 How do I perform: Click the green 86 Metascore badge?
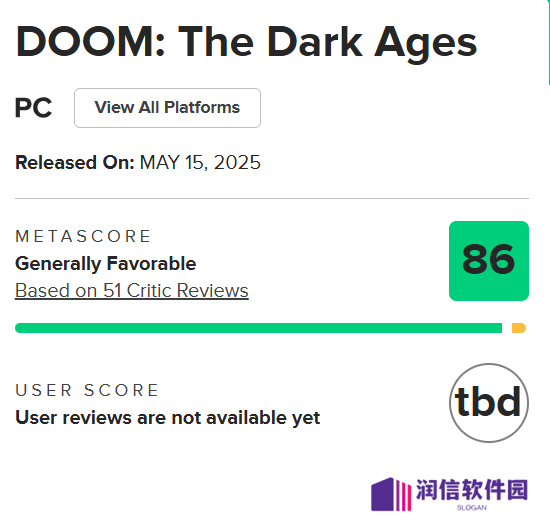pyautogui.click(x=489, y=261)
